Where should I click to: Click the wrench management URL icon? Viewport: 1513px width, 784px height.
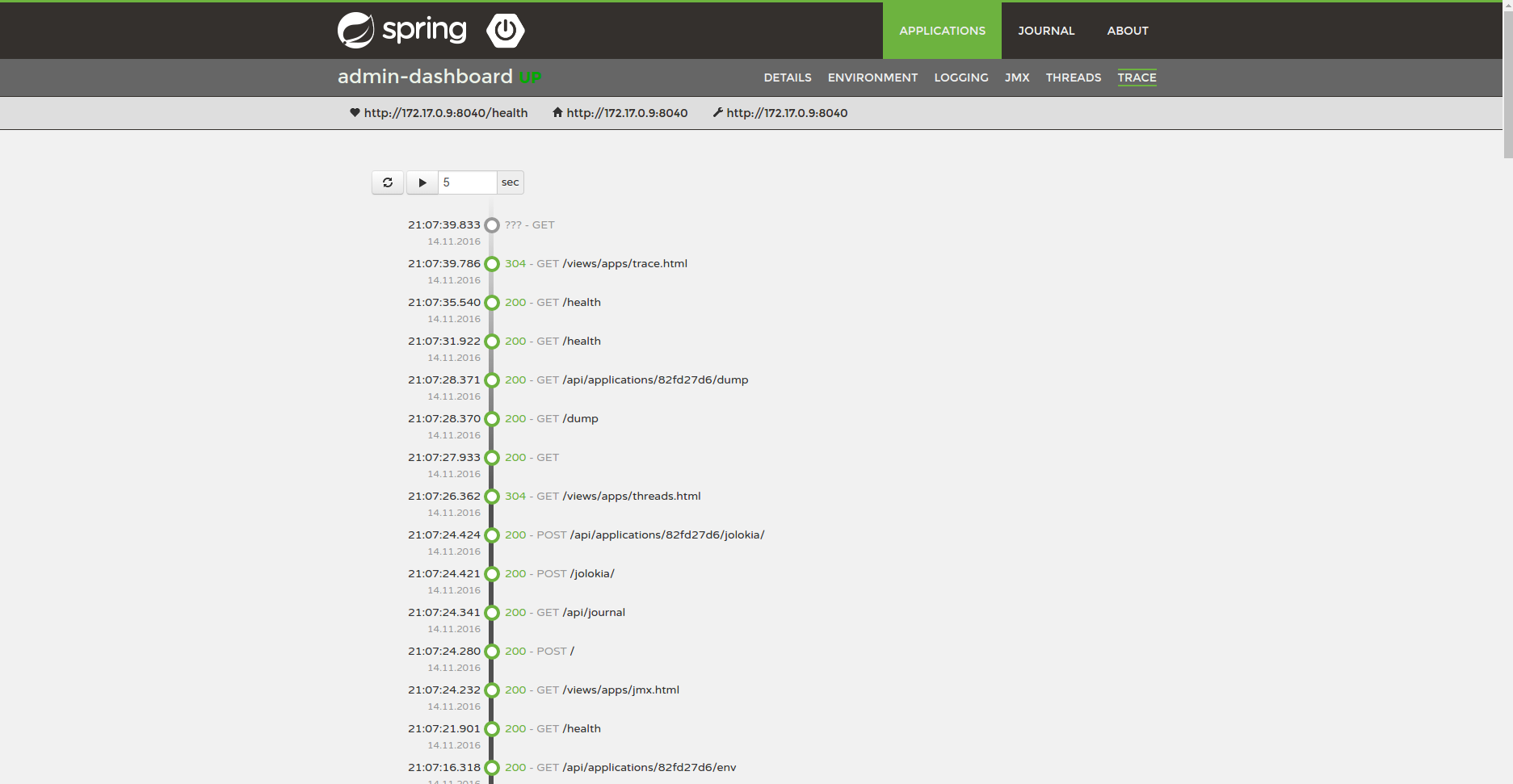717,113
